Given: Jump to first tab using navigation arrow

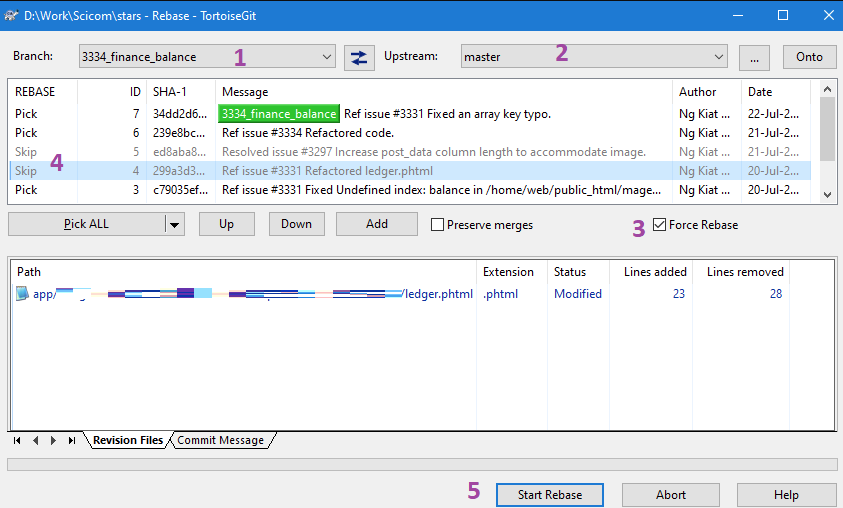Looking at the screenshot, I should [x=18, y=440].
